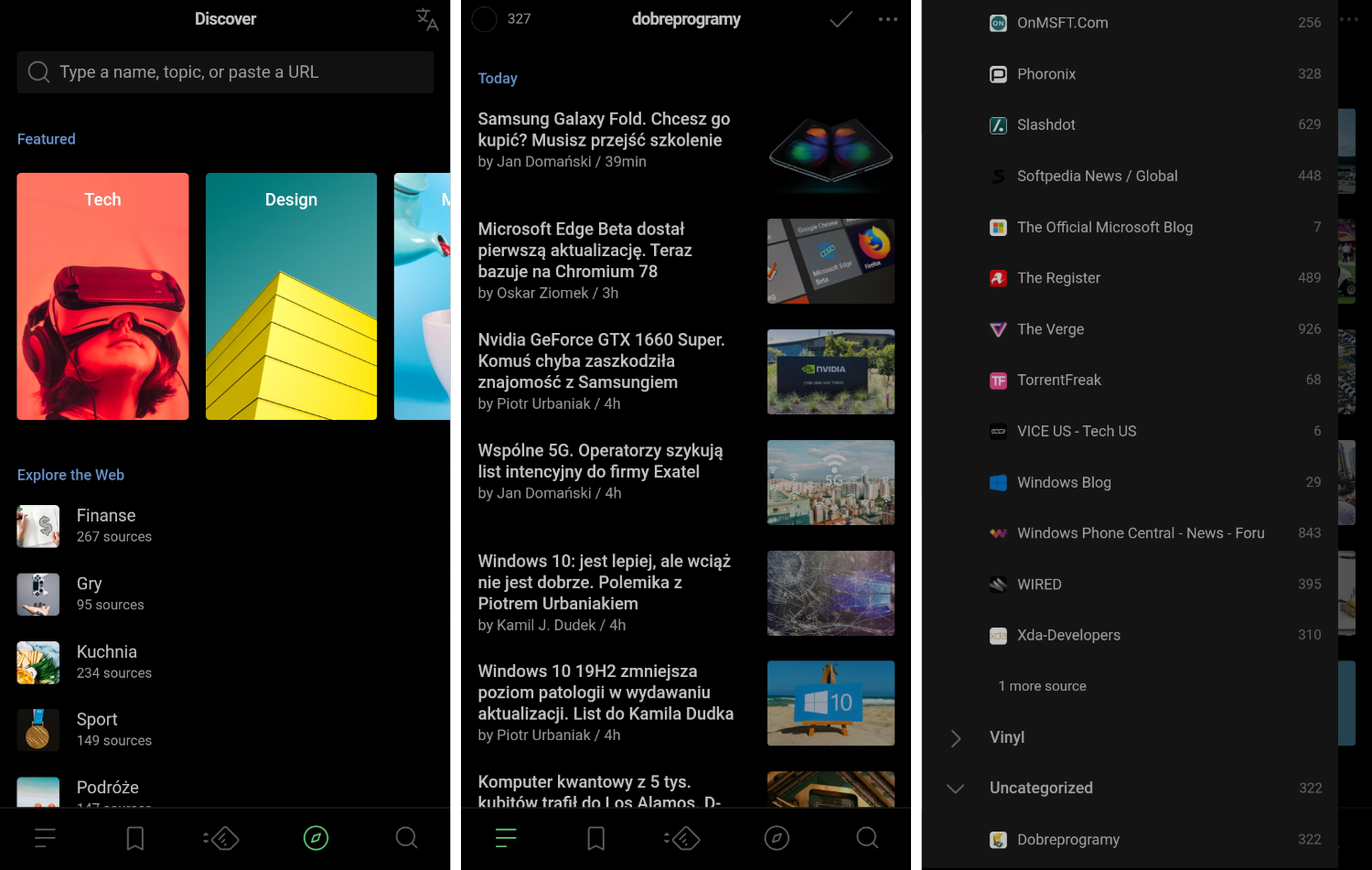Click the Windows Blog feed icon
The width and height of the screenshot is (1372, 870).
[x=998, y=482]
